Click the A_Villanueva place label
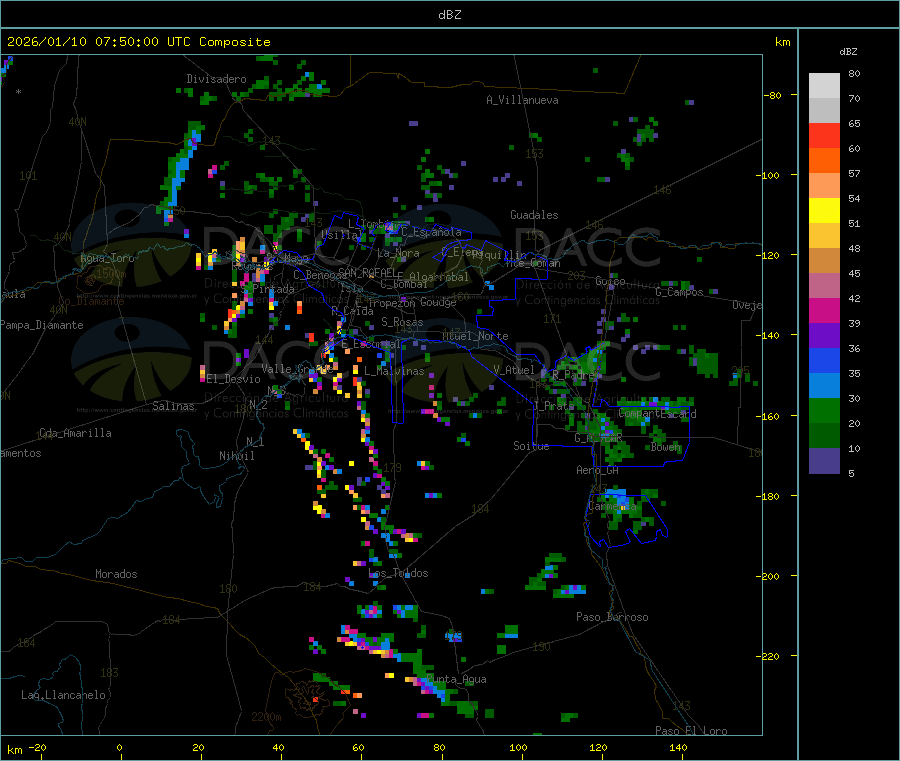900x761 pixels. pyautogui.click(x=522, y=100)
